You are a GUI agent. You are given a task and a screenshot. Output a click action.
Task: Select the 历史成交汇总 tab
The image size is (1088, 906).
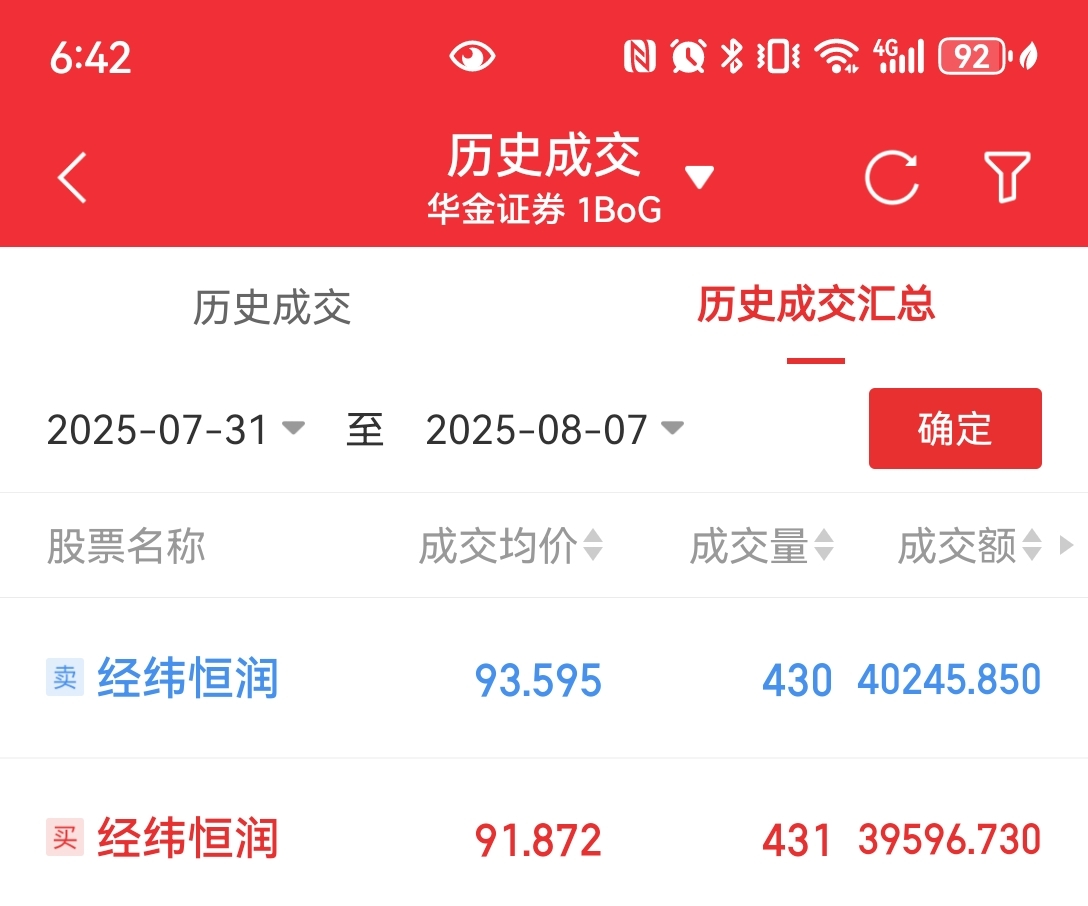(816, 305)
